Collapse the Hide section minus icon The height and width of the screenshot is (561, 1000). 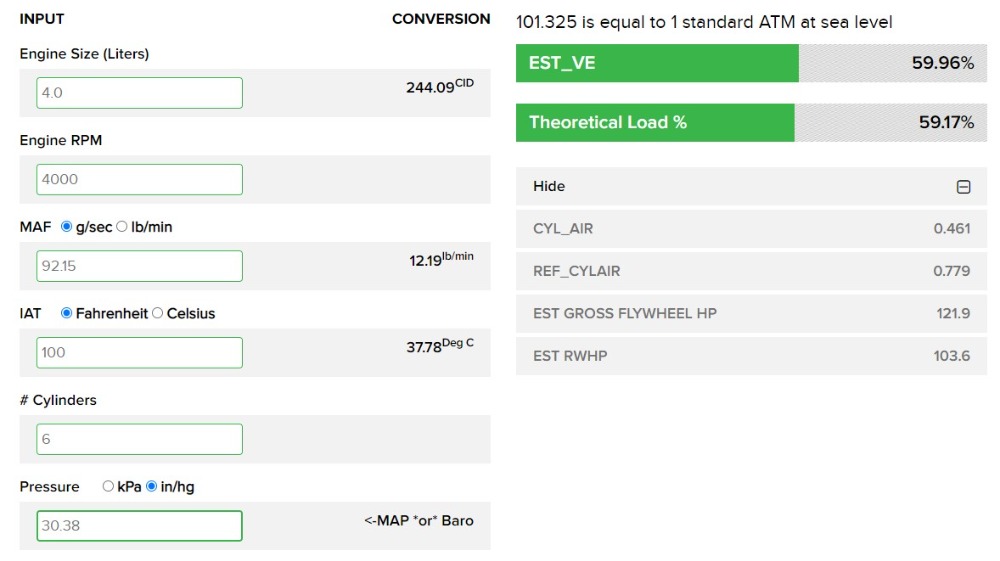click(x=963, y=187)
